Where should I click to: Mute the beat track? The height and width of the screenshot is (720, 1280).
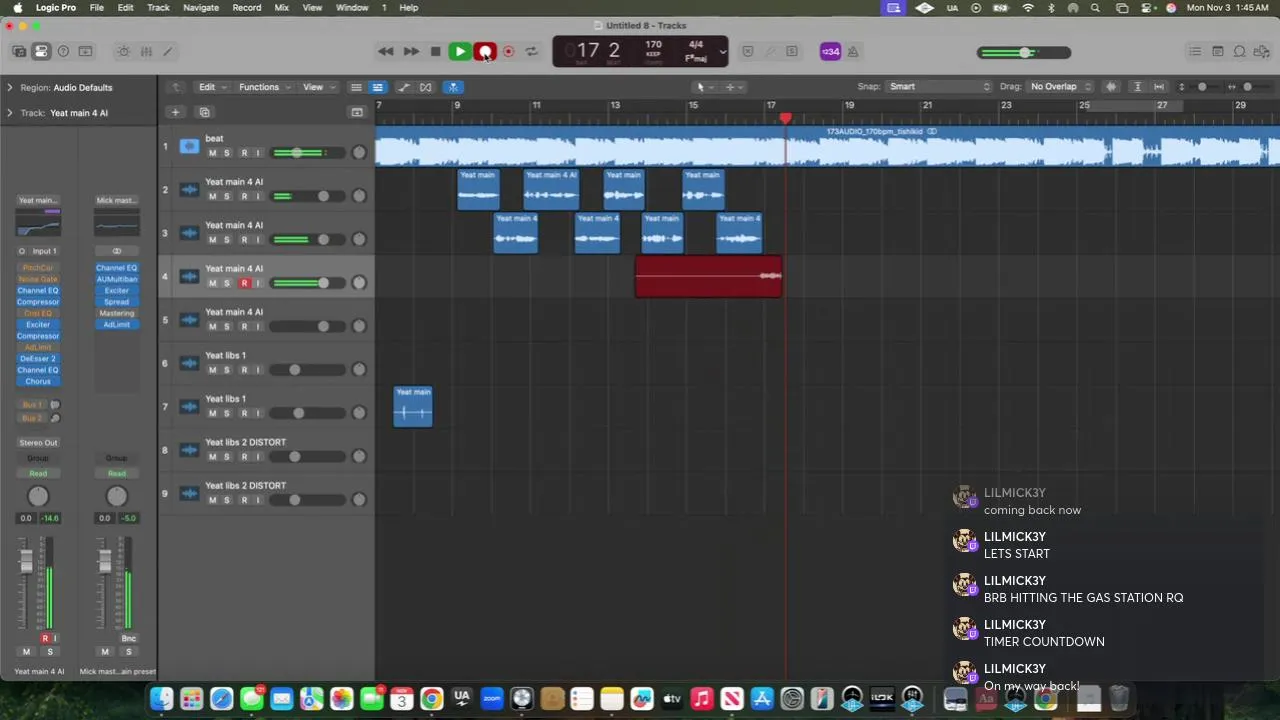[x=212, y=153]
